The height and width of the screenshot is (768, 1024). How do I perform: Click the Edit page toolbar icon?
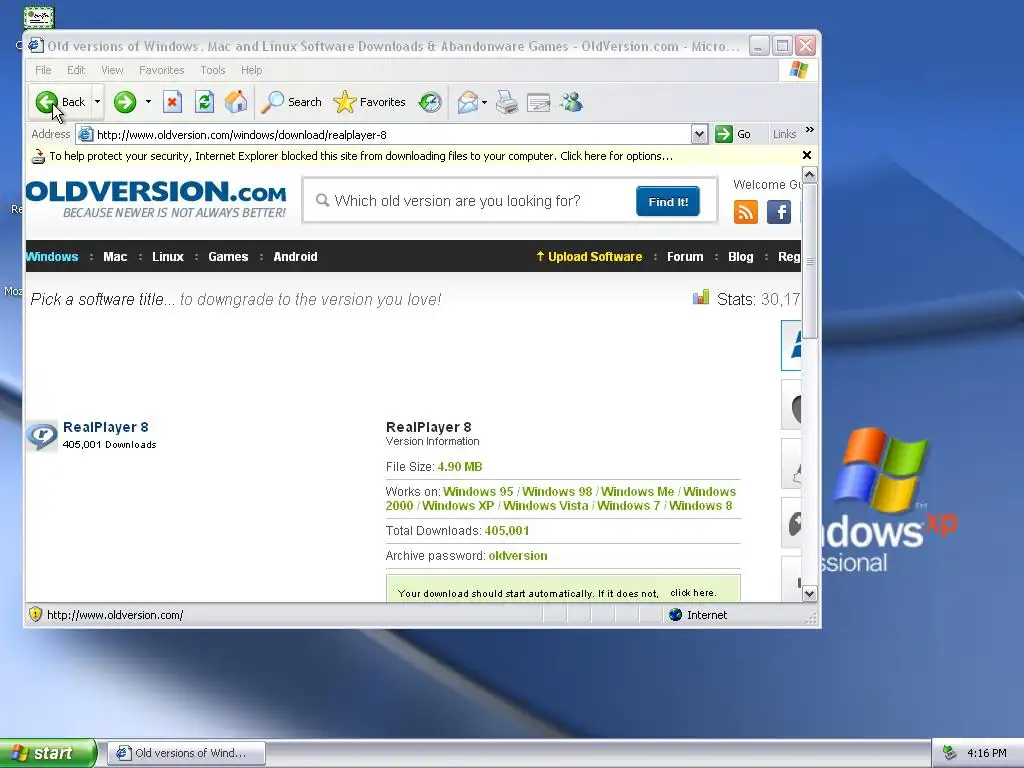click(538, 103)
